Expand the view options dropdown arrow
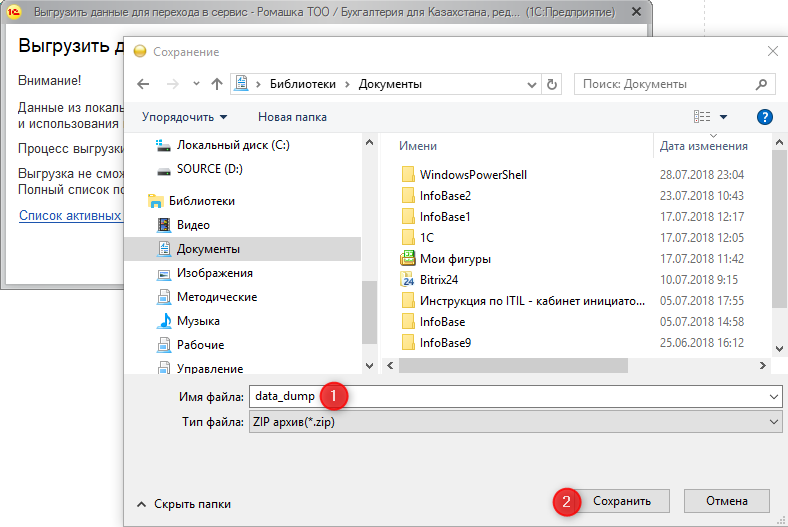Image resolution: width=788 pixels, height=527 pixels. (x=724, y=117)
